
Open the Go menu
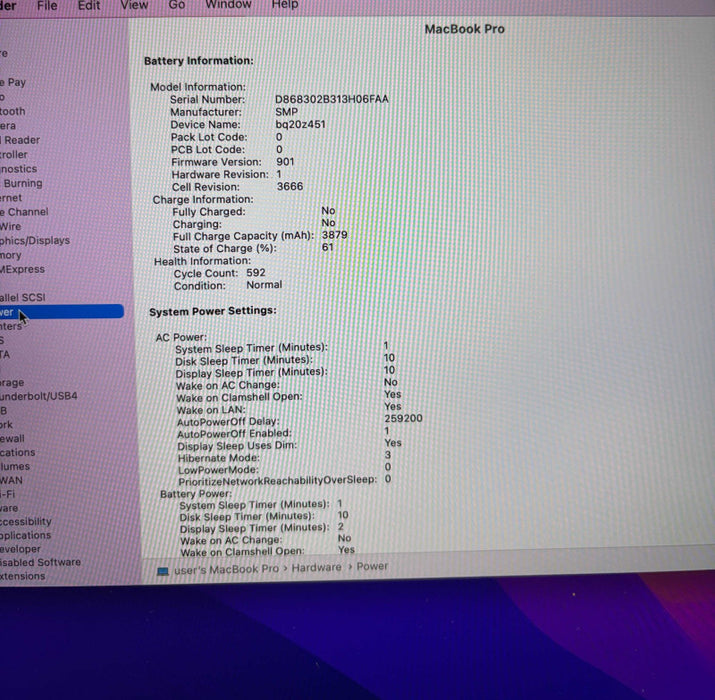click(x=176, y=5)
